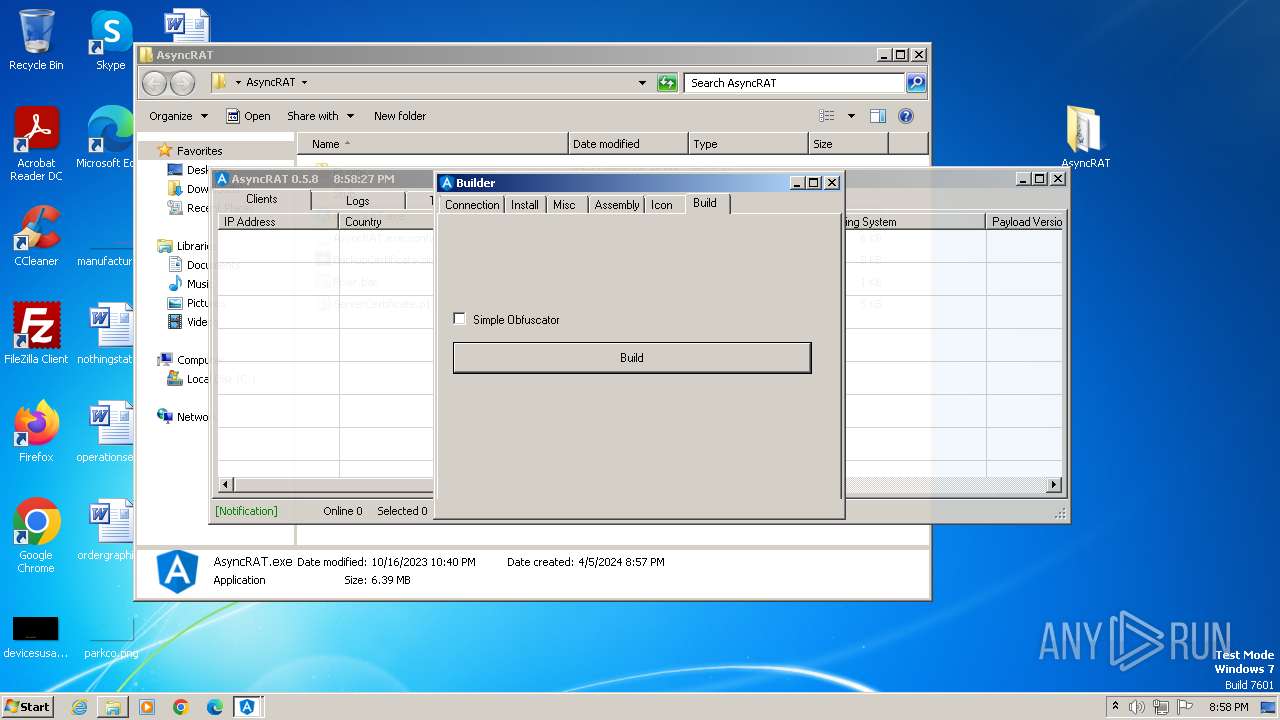1280x720 pixels.
Task: Switch to Clients tab in AsyncRAT window
Action: click(262, 199)
